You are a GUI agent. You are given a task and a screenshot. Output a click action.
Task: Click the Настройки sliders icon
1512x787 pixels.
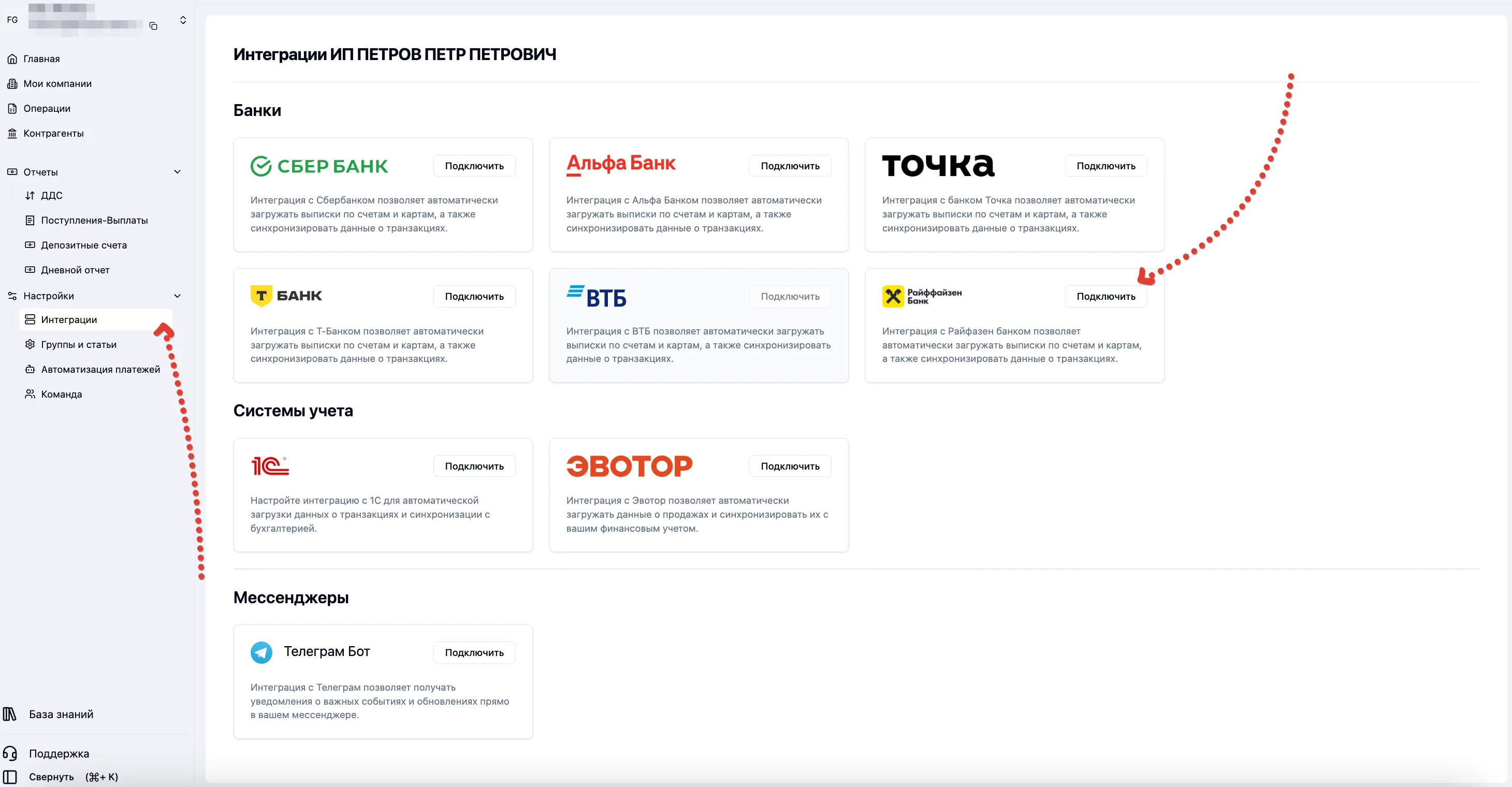click(x=12, y=296)
